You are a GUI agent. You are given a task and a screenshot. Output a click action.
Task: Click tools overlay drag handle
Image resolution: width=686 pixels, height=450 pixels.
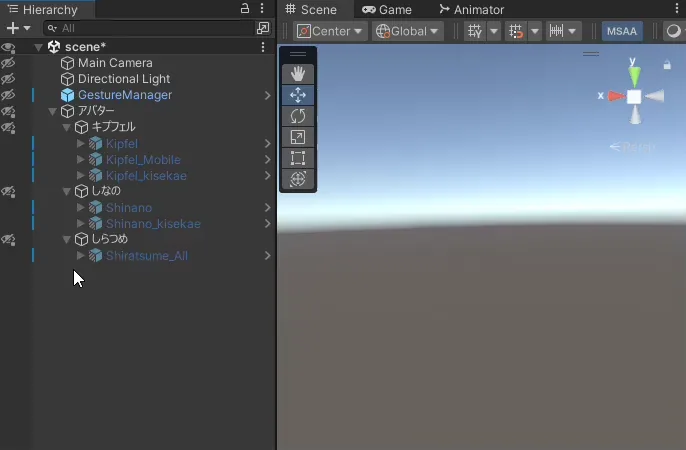(x=298, y=54)
